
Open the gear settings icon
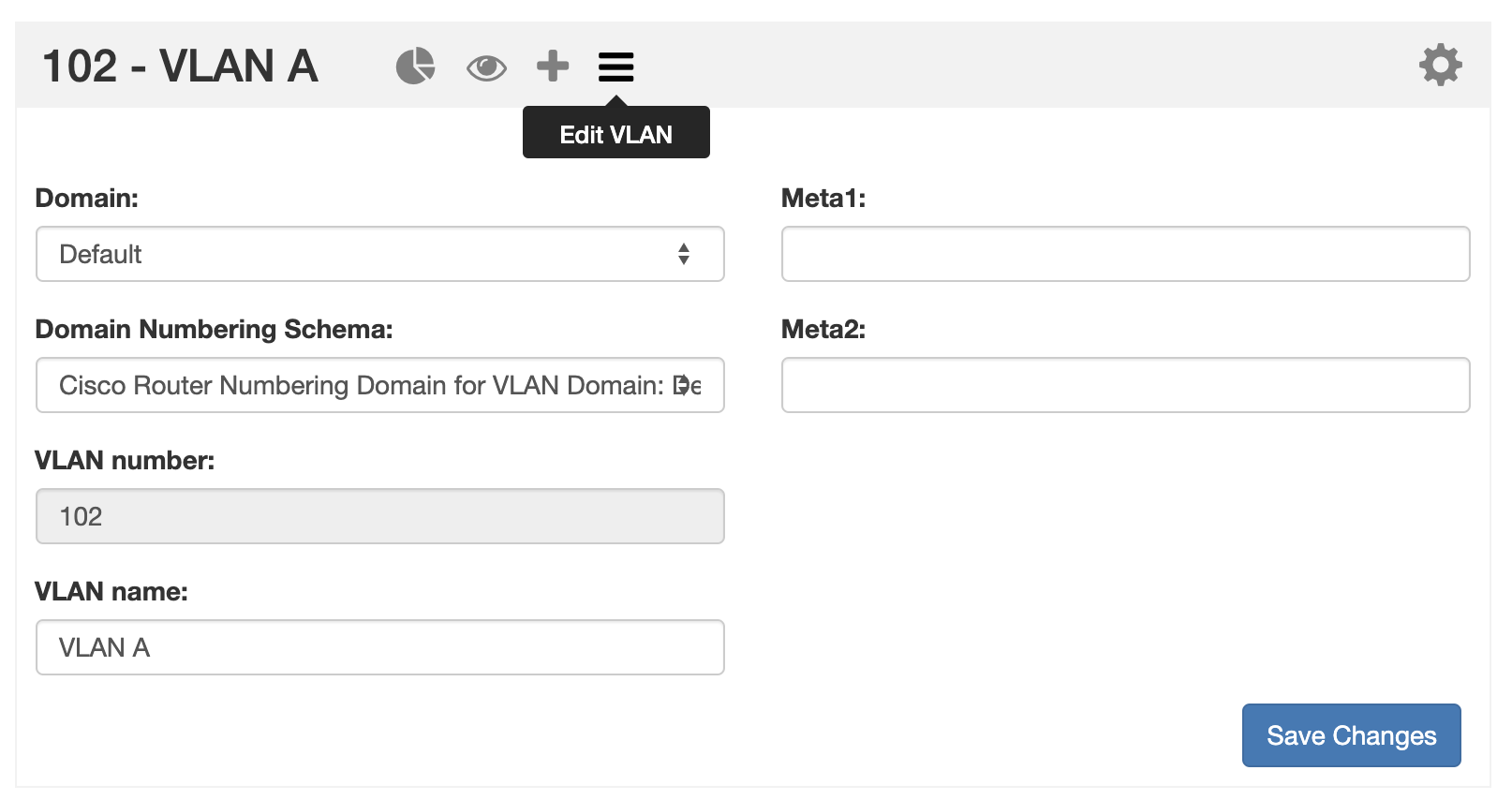(1440, 66)
